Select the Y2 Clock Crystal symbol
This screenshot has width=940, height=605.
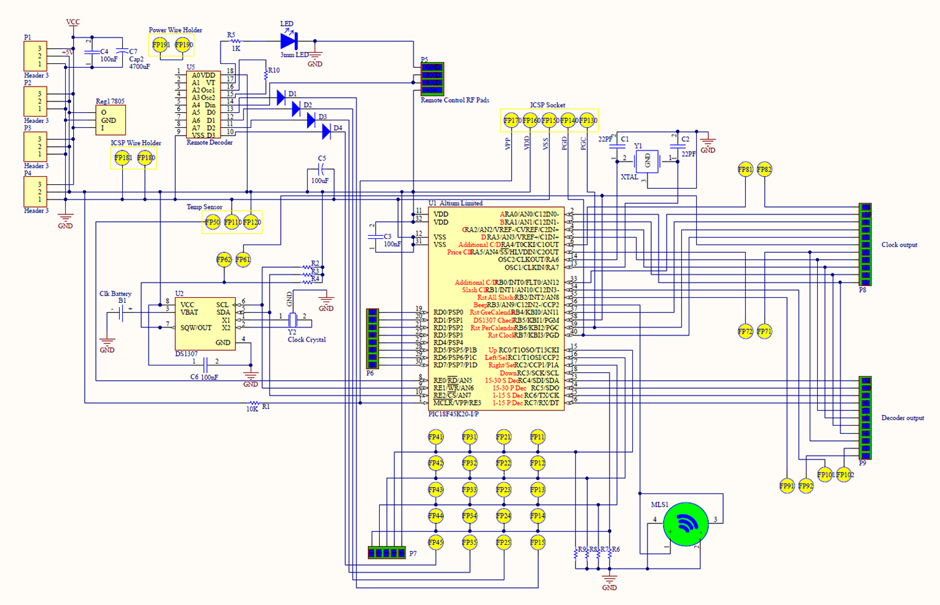[x=292, y=319]
